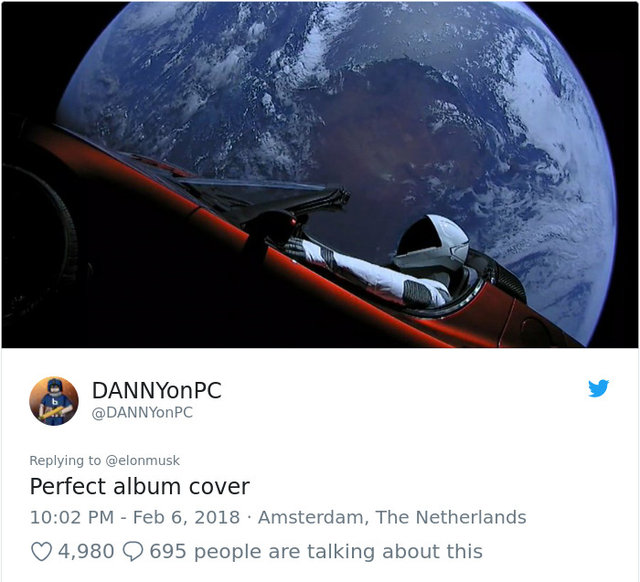Click the 10:02 PM - Feb 6, 2018 timestamp
The height and width of the screenshot is (582, 640).
point(135,517)
